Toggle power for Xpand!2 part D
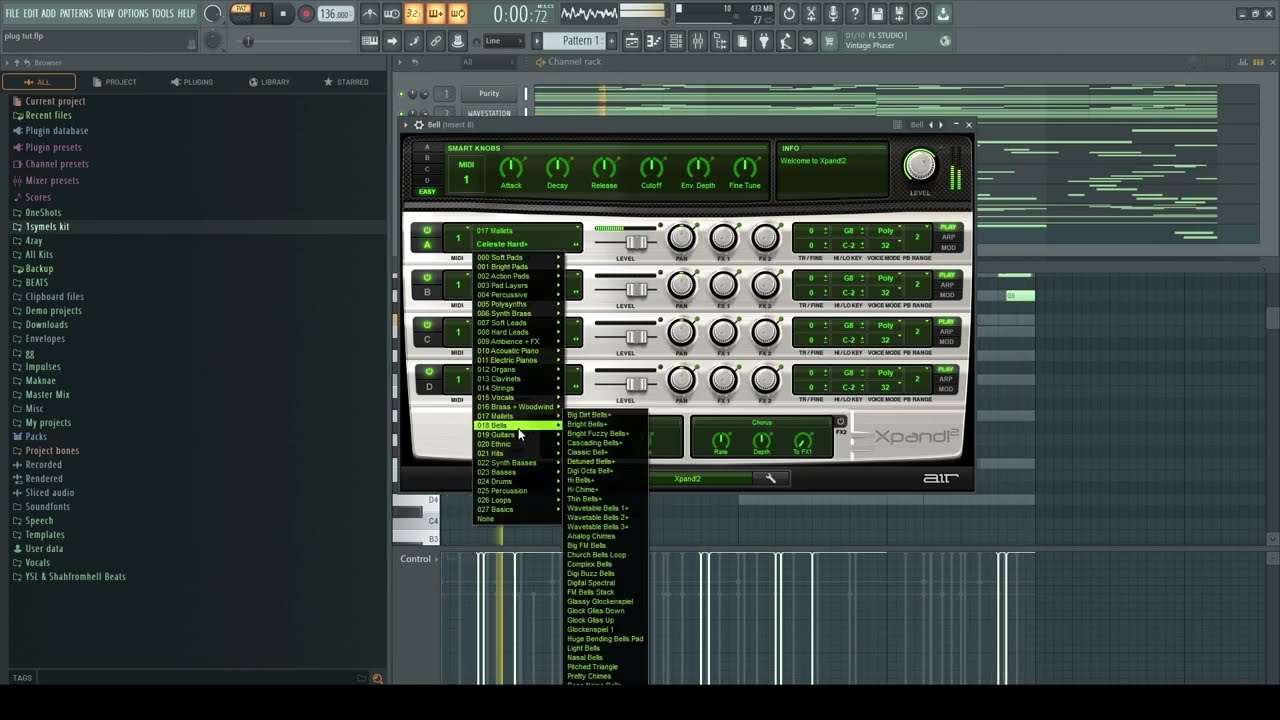This screenshot has height=720, width=1280. 428,371
